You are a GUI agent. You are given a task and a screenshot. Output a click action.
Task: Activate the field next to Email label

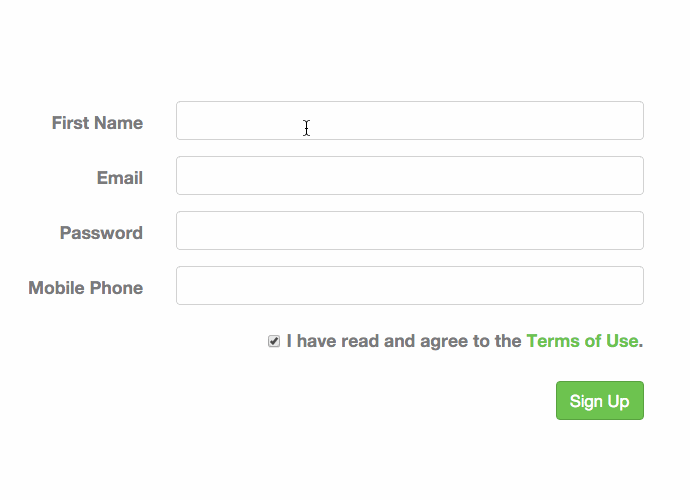tap(409, 176)
